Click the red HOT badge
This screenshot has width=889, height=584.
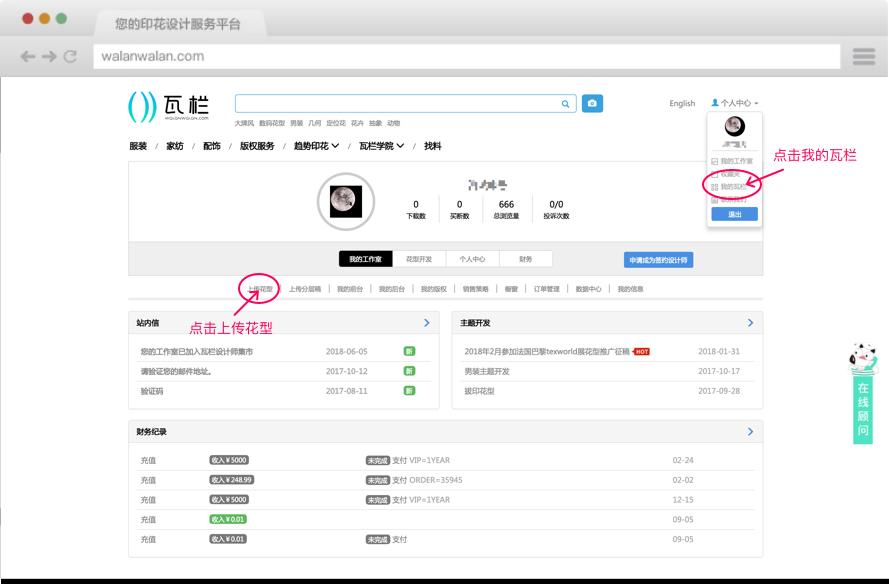point(641,352)
